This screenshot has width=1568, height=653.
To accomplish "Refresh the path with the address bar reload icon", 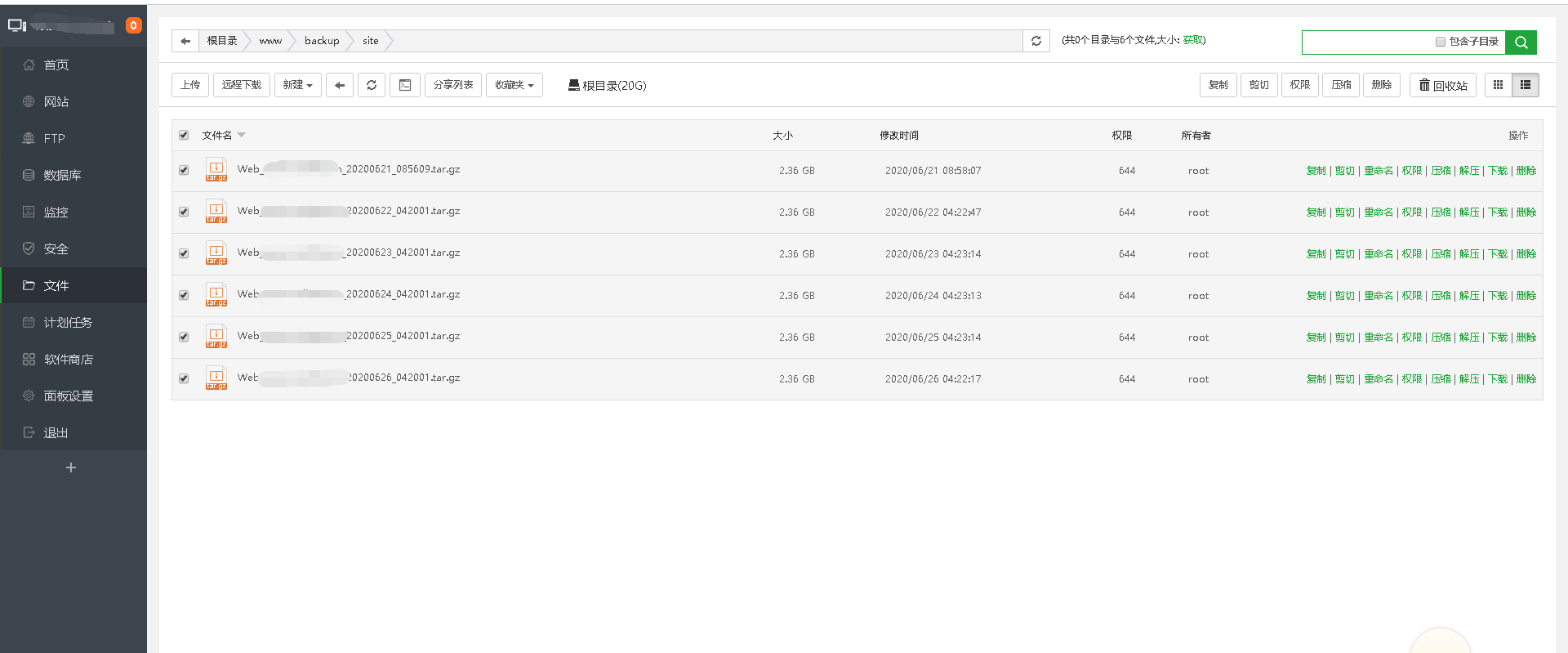I will pos(1036,41).
